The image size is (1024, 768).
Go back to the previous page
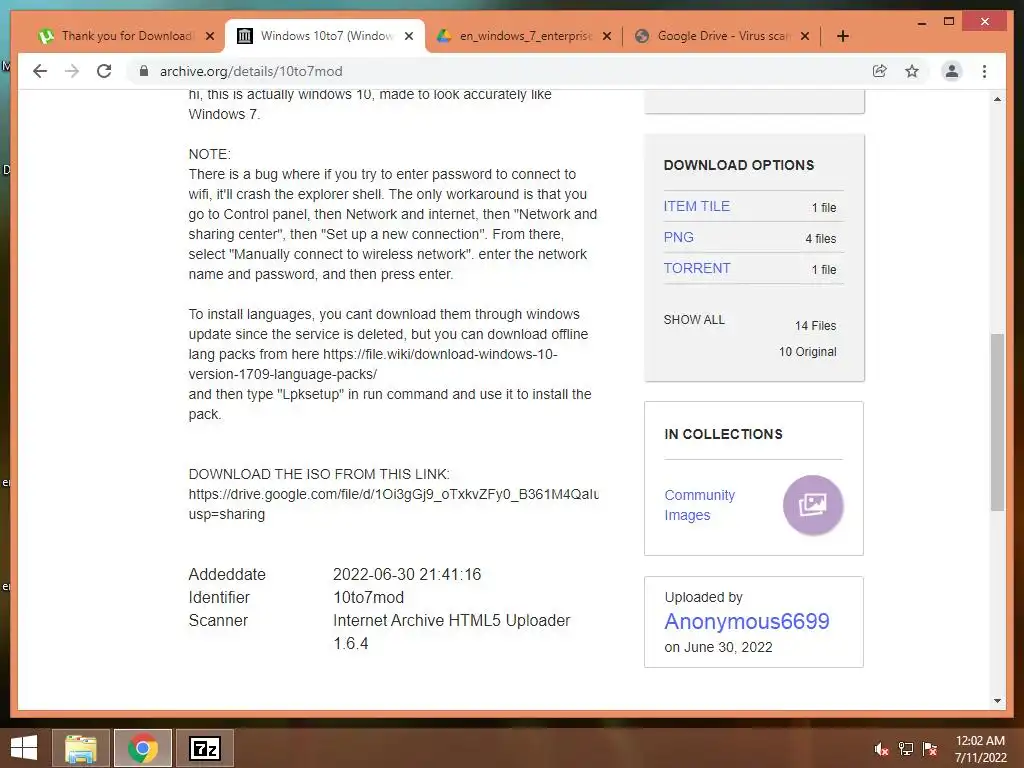point(40,71)
